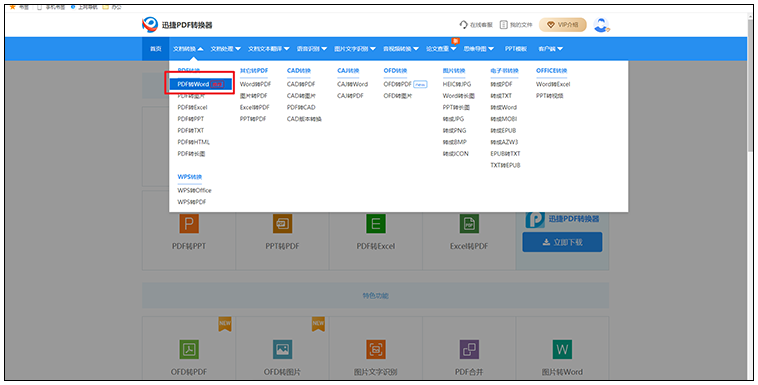Click 迅捷PDF转换器 icon in download panel
The width and height of the screenshot is (758, 385).
coord(535,219)
